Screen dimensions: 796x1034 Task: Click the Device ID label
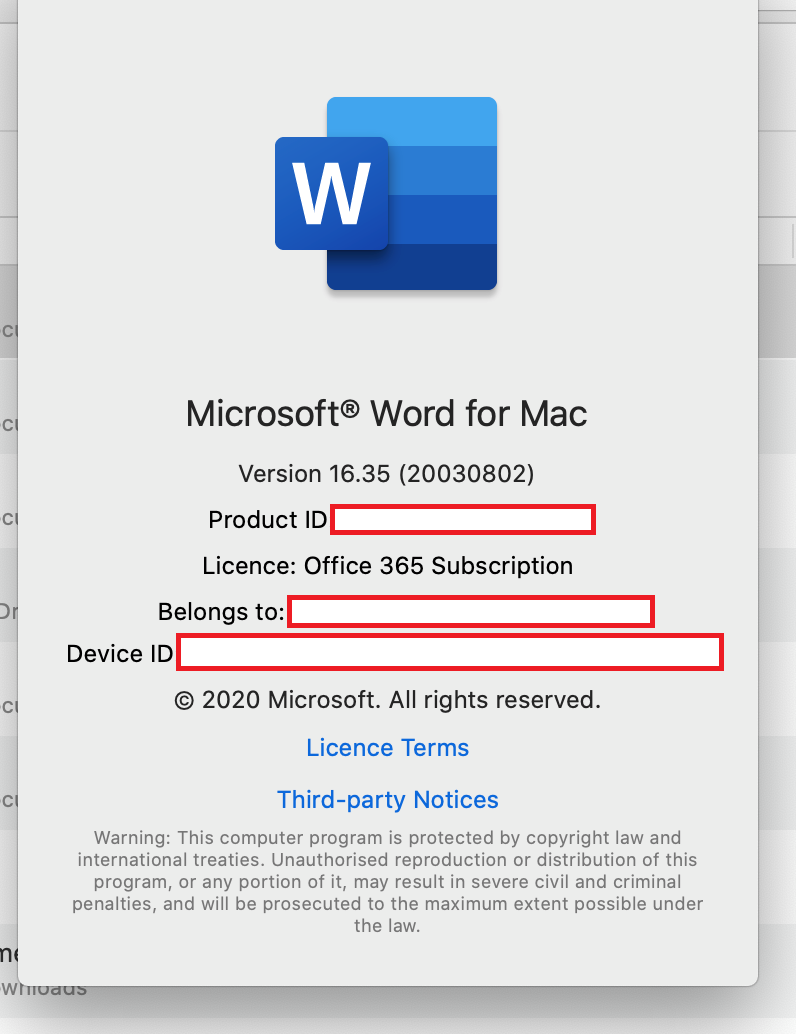coord(119,654)
